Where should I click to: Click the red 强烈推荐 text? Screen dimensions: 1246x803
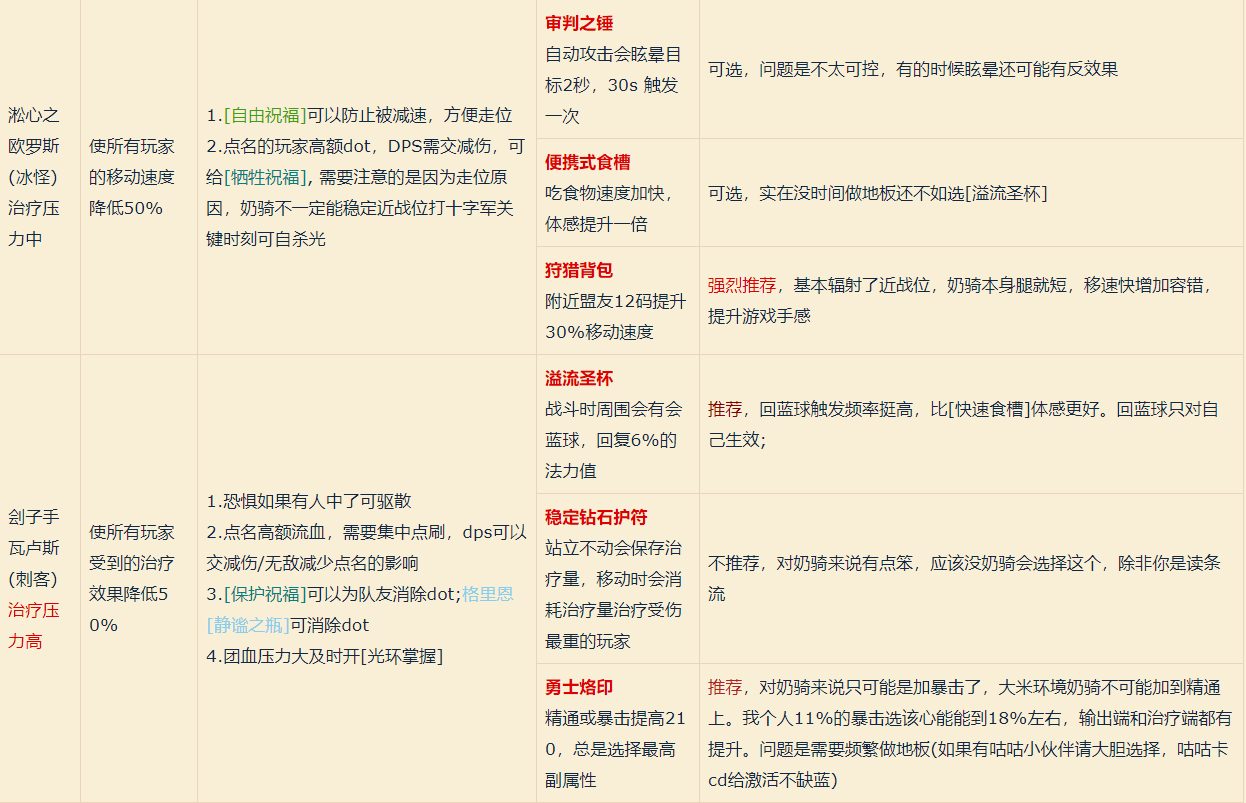tap(742, 285)
